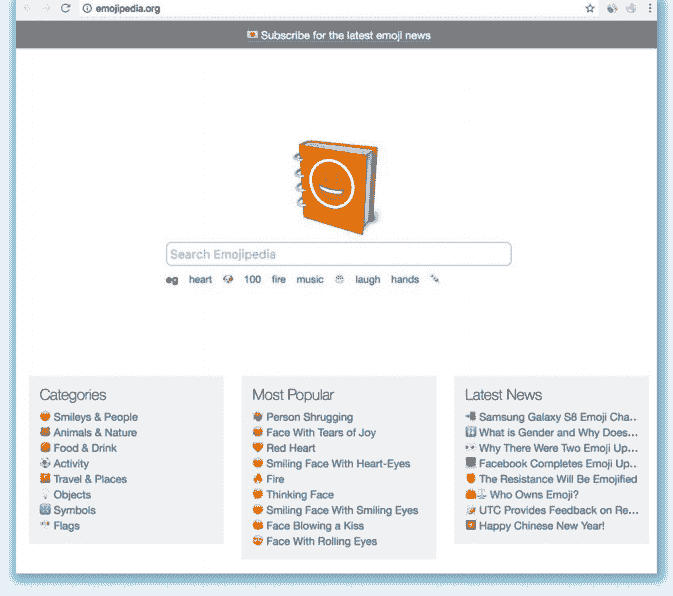
Task: Click the Red Heart emoji icon
Action: click(x=258, y=448)
